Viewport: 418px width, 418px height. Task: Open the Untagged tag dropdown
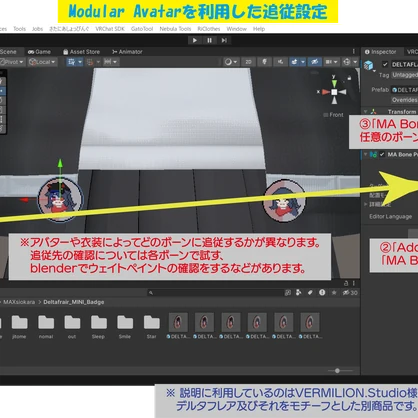pos(404,75)
